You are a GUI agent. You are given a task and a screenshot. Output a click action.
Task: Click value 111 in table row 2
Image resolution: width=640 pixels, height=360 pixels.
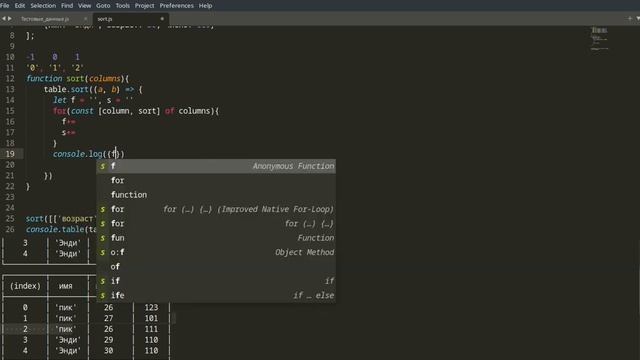151,329
